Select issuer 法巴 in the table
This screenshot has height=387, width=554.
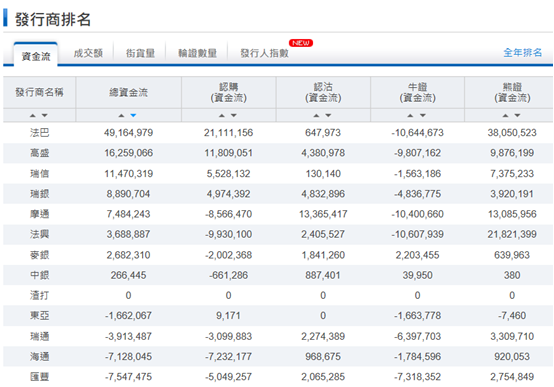pyautogui.click(x=40, y=133)
